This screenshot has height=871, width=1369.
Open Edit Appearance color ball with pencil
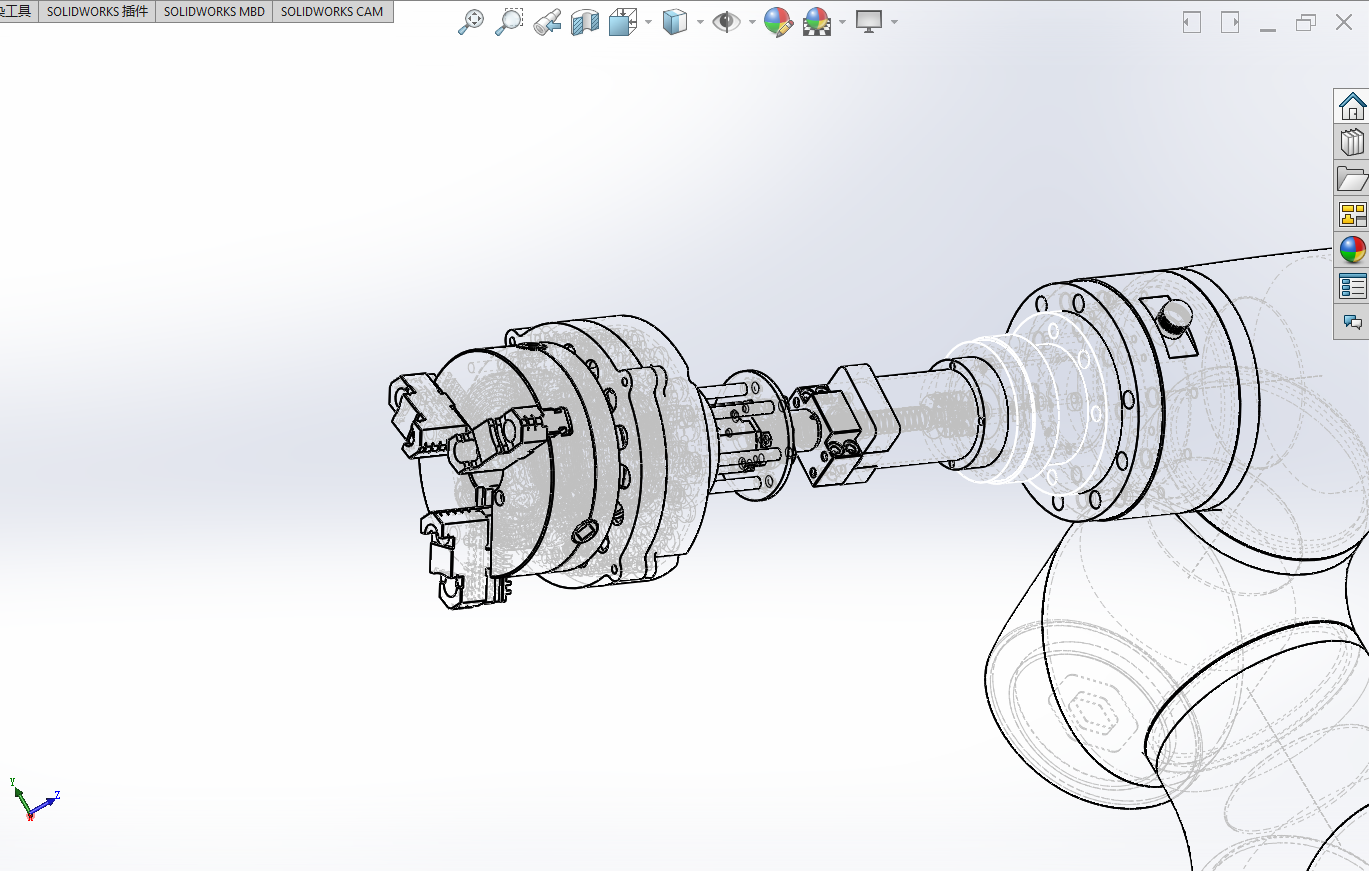click(x=778, y=22)
